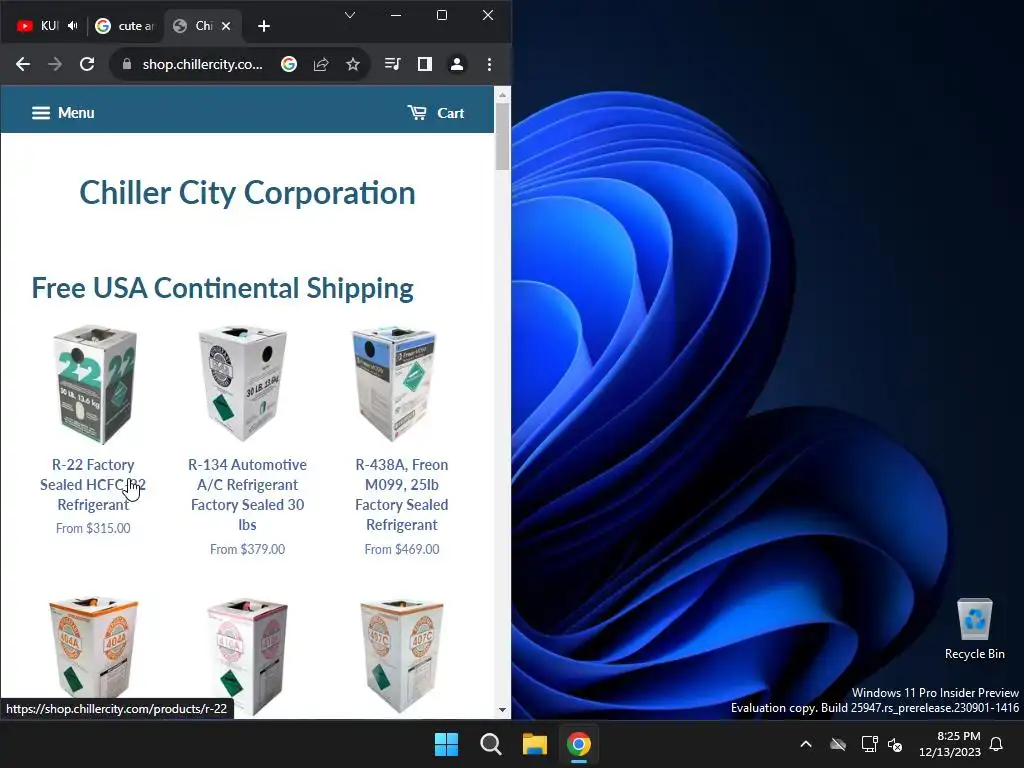Image resolution: width=1024 pixels, height=768 pixels.
Task: Open Chrome side panel
Action: 424,64
